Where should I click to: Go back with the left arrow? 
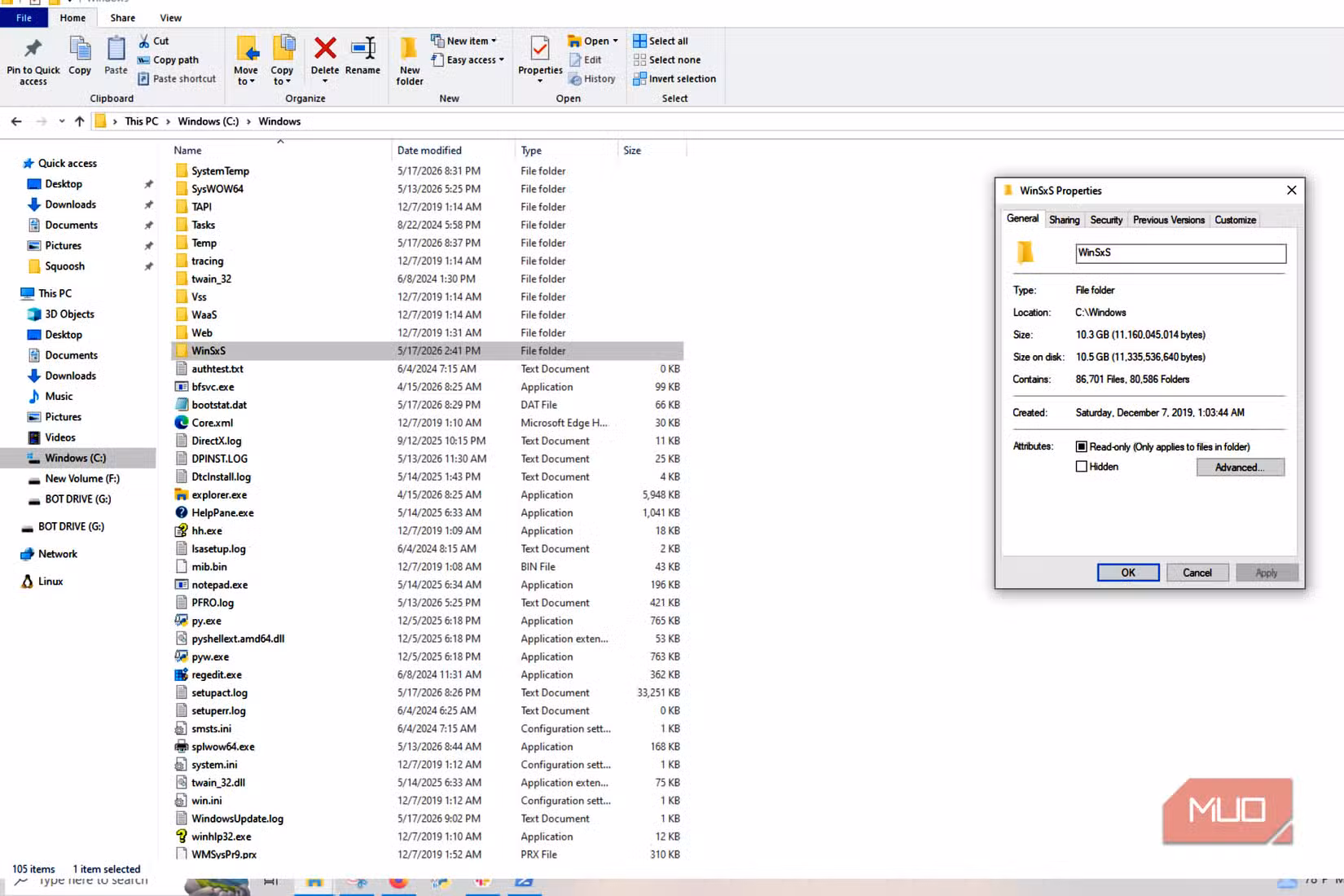tap(16, 121)
